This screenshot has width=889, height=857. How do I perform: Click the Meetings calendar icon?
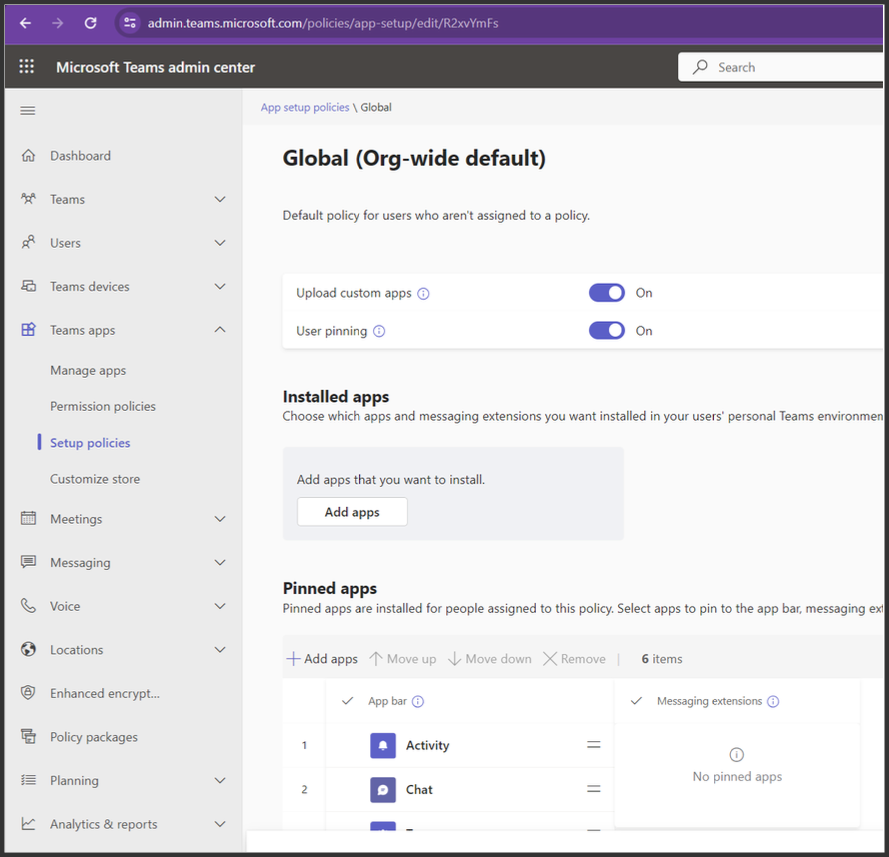point(28,519)
